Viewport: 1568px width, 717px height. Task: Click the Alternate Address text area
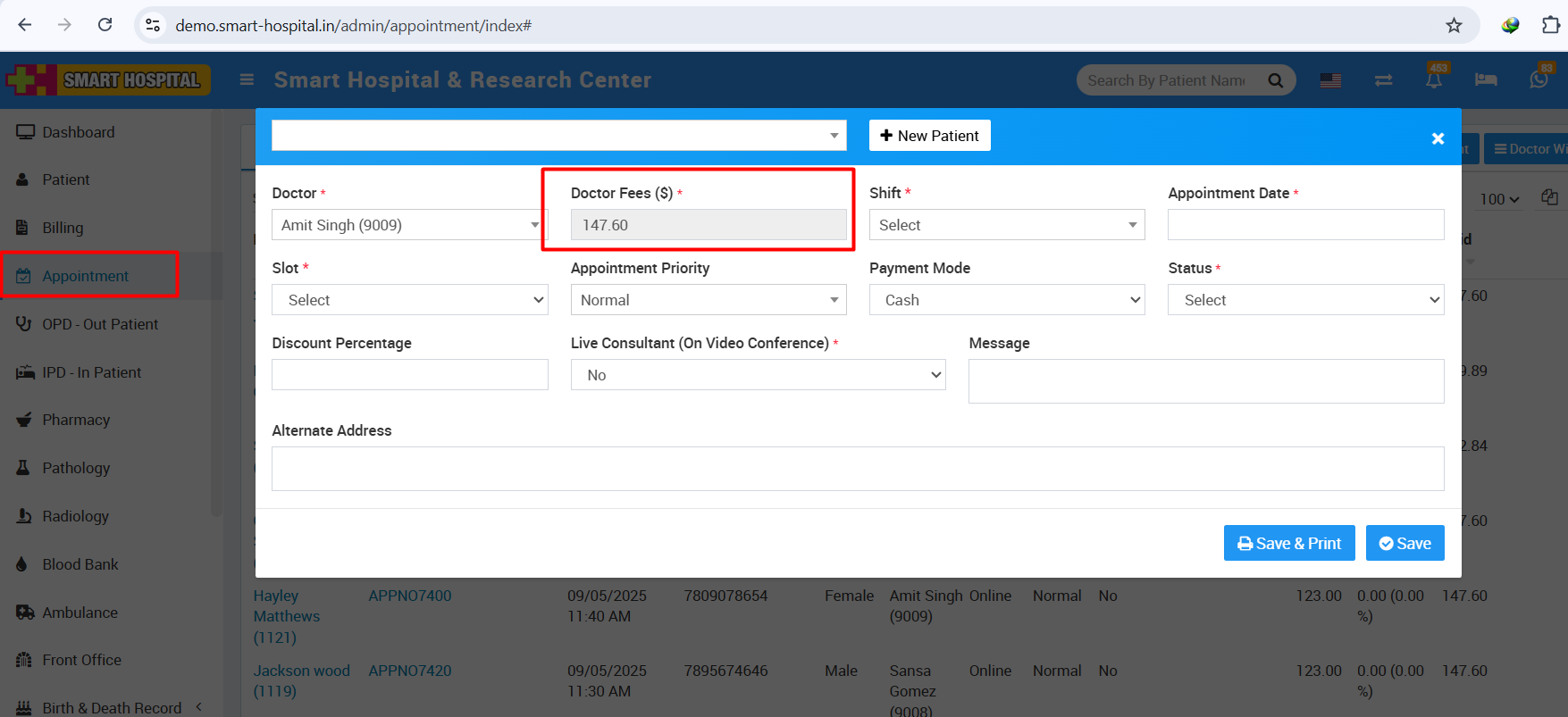858,469
